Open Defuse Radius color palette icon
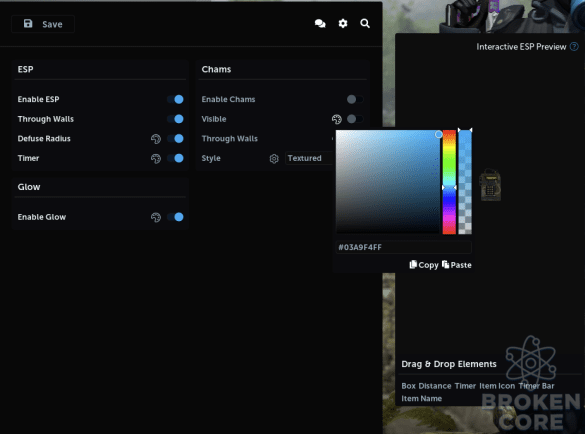Image resolution: width=585 pixels, height=434 pixels. coord(156,139)
